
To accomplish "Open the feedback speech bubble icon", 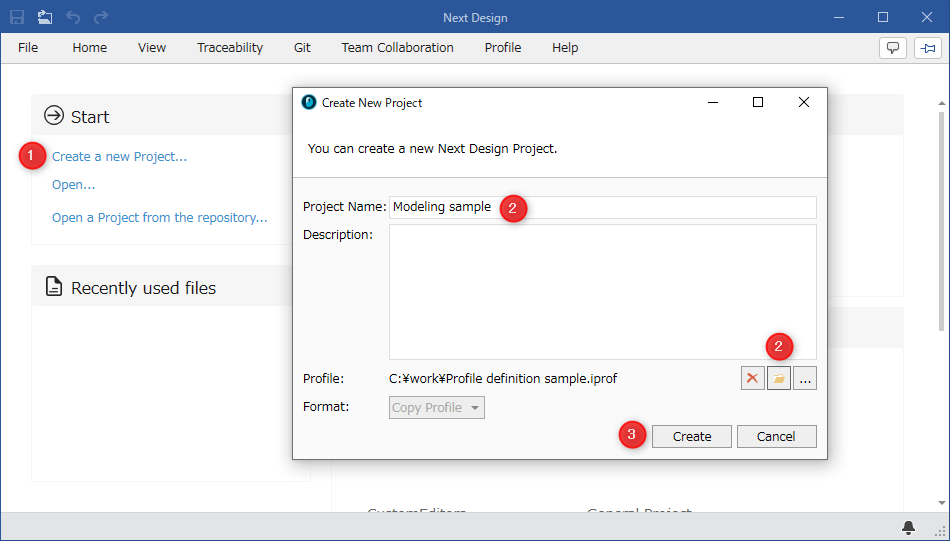I will tap(892, 48).
